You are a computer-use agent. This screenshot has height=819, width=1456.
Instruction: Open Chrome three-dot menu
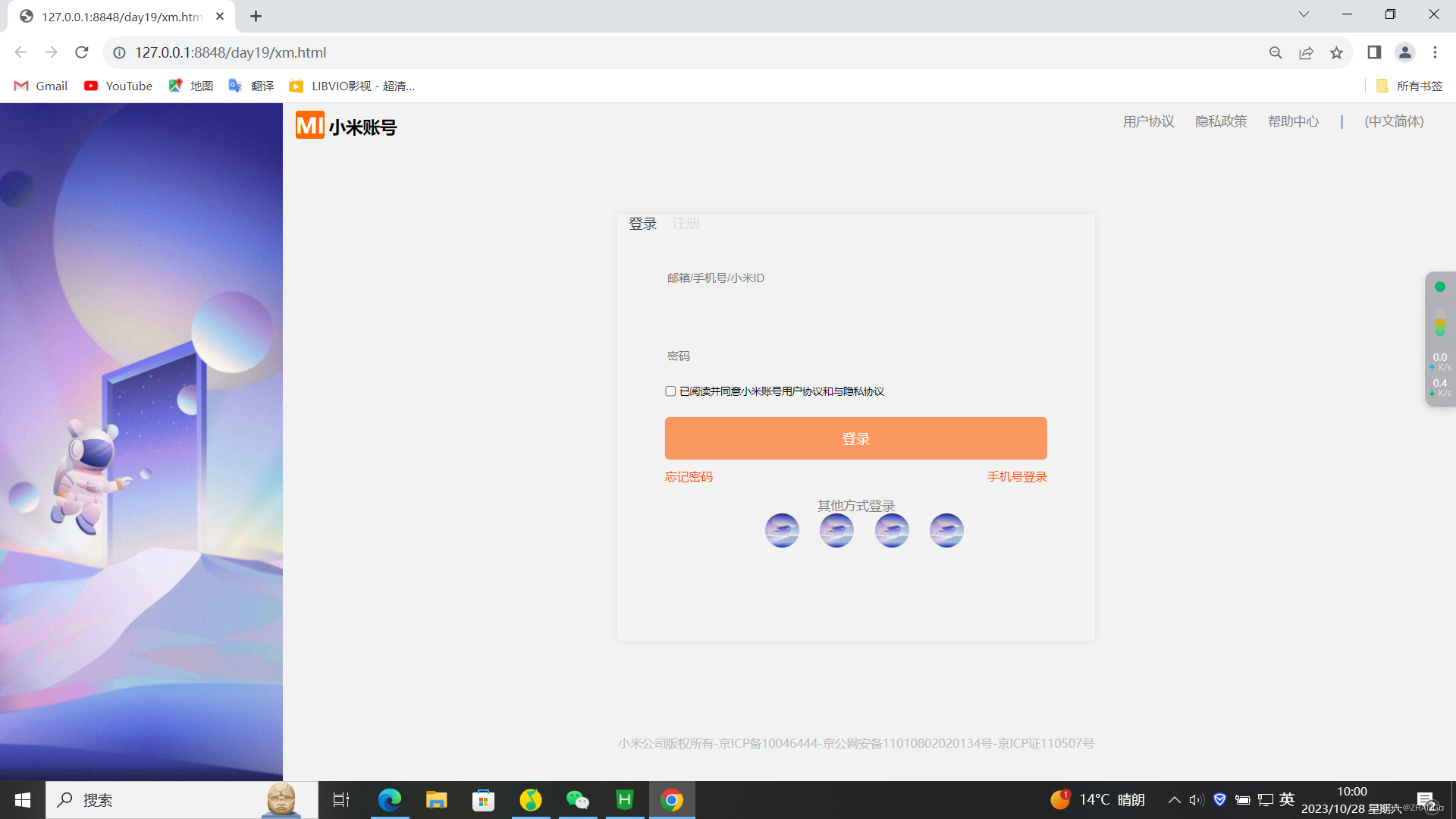(x=1435, y=52)
